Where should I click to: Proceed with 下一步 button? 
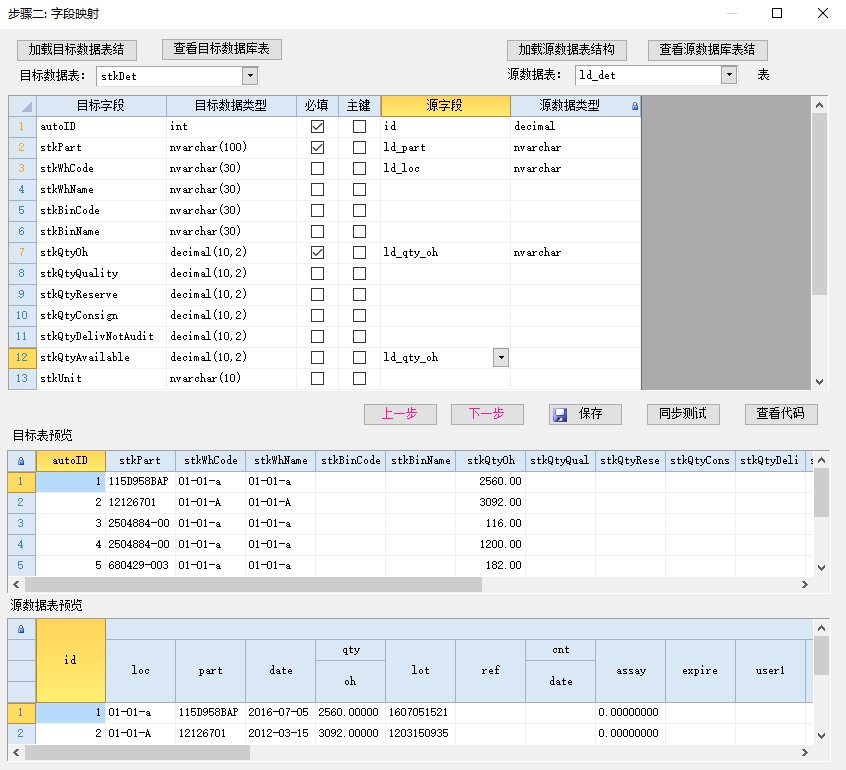click(x=487, y=414)
